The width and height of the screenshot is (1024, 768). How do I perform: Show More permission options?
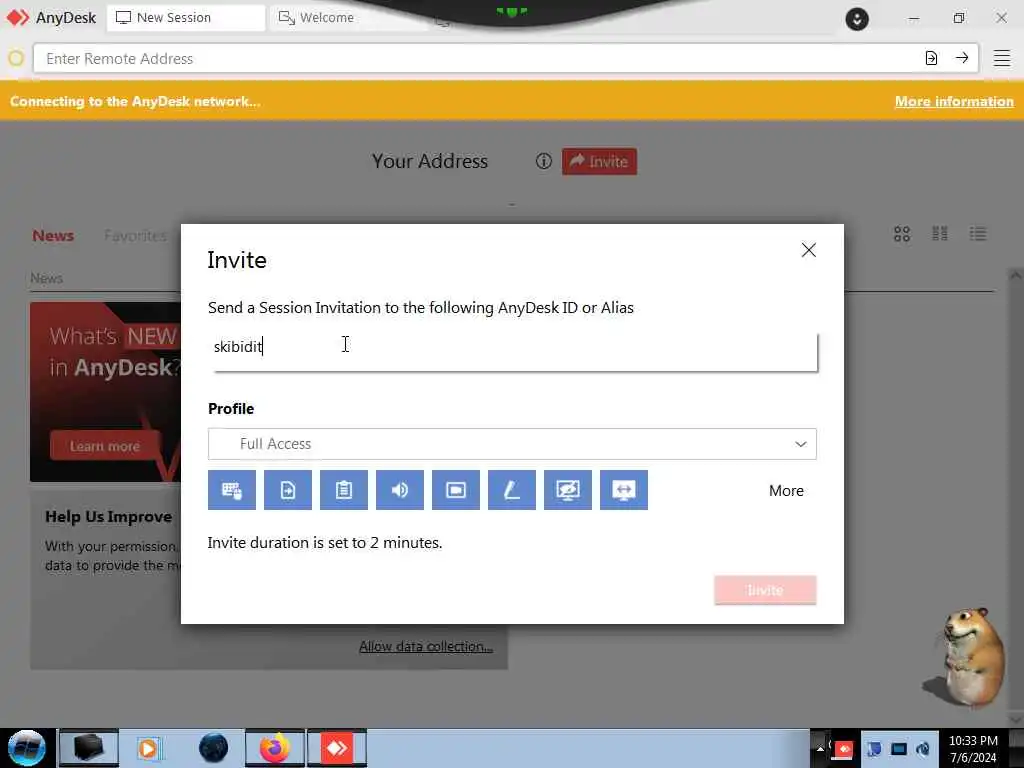pyautogui.click(x=786, y=490)
